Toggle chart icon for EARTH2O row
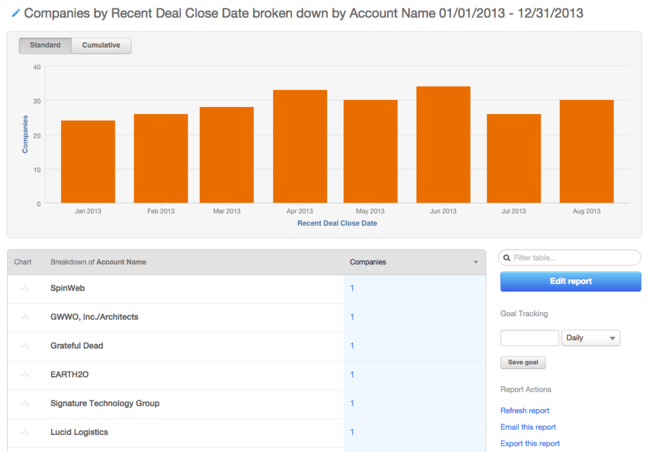The image size is (649, 452). point(25,375)
